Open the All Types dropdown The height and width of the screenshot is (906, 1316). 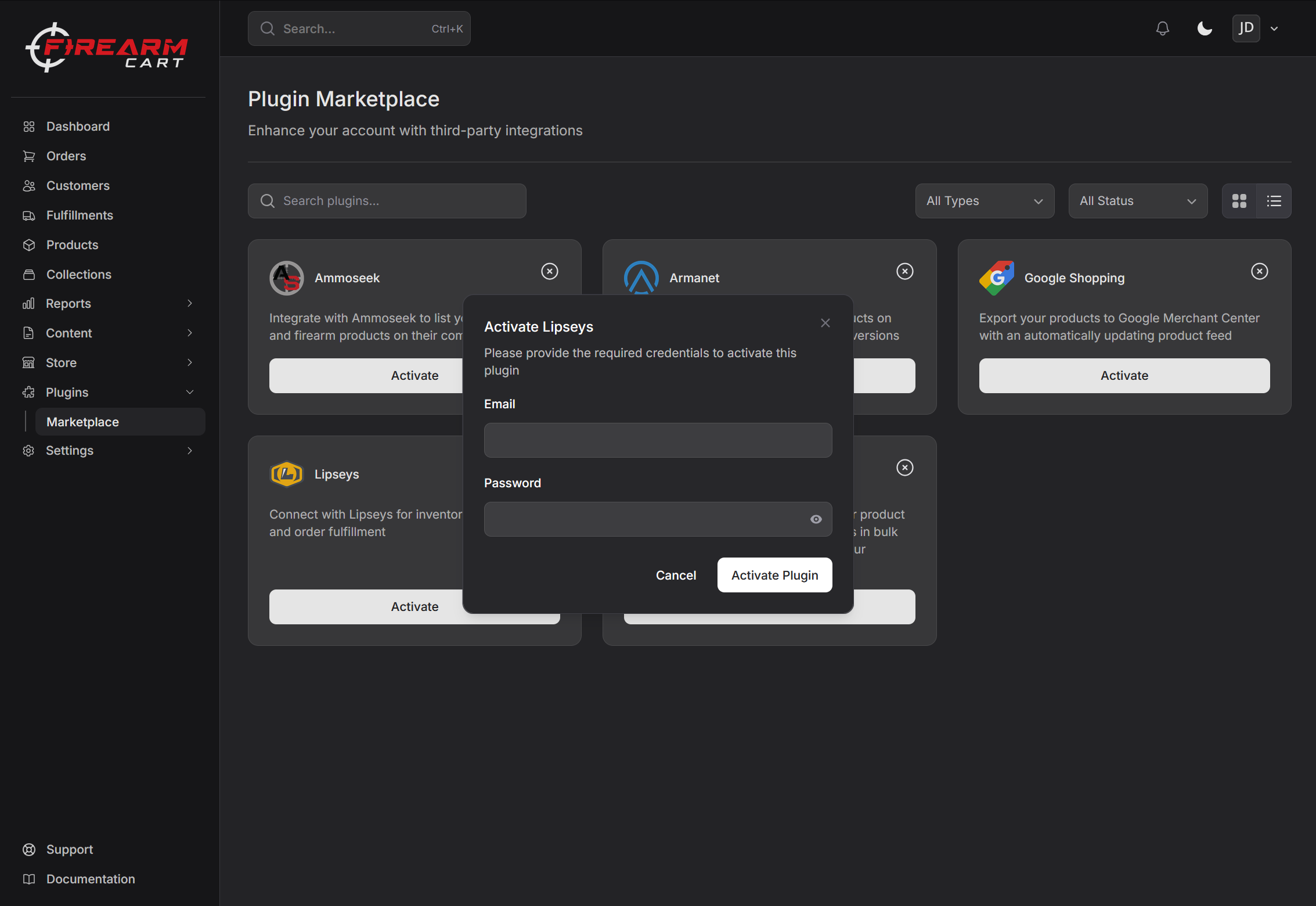tap(985, 201)
